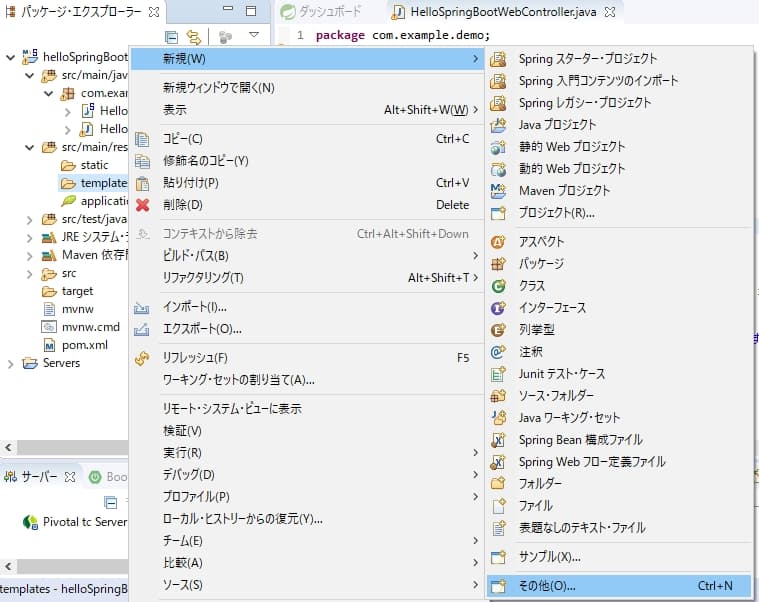This screenshot has height=602, width=759.
Task: Create new アスペクト
Action: 618,241
